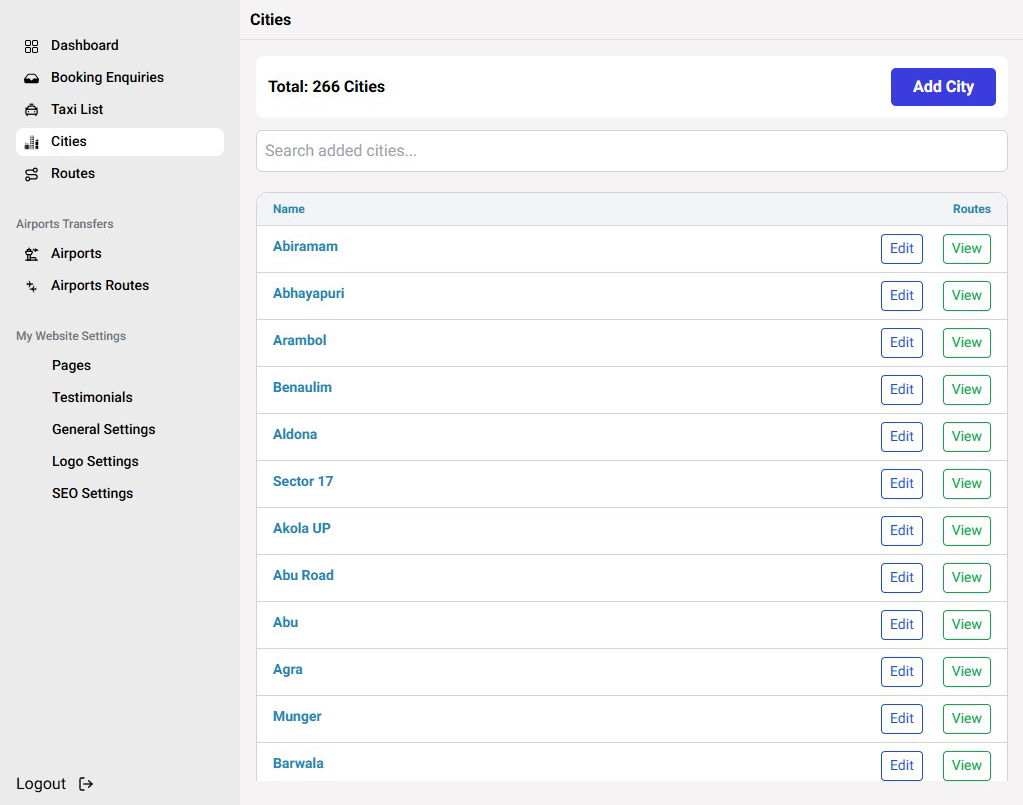Focus the Search added cities field

[631, 151]
